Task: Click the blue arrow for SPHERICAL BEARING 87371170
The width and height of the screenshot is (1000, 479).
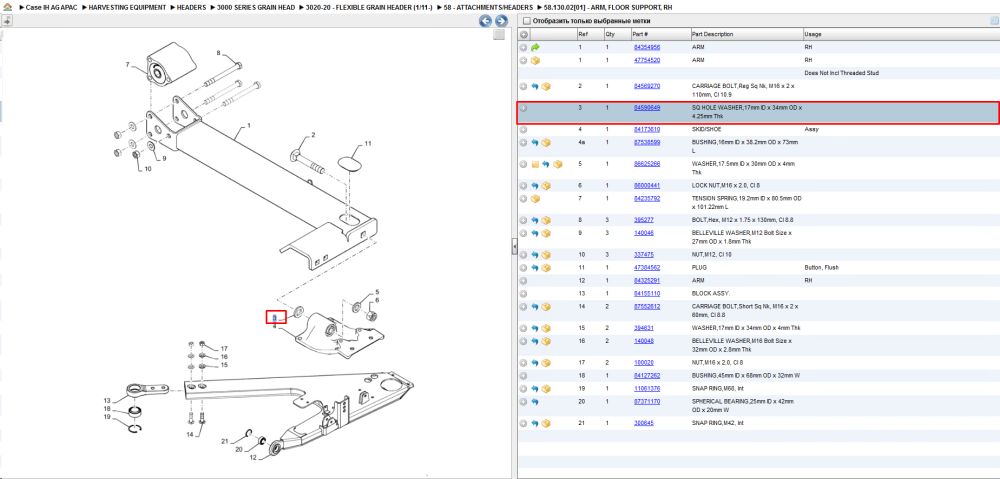Action: click(x=535, y=402)
